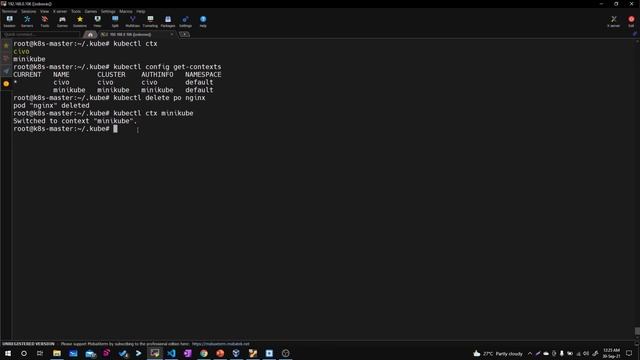Click the 'kubectl ctx minikube' command text
The image size is (640, 360).
coord(153,113)
